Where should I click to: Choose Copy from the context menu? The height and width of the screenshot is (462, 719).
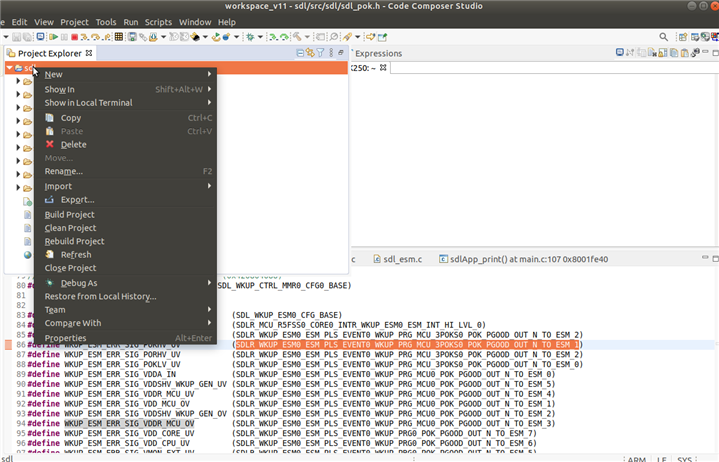coord(125,118)
